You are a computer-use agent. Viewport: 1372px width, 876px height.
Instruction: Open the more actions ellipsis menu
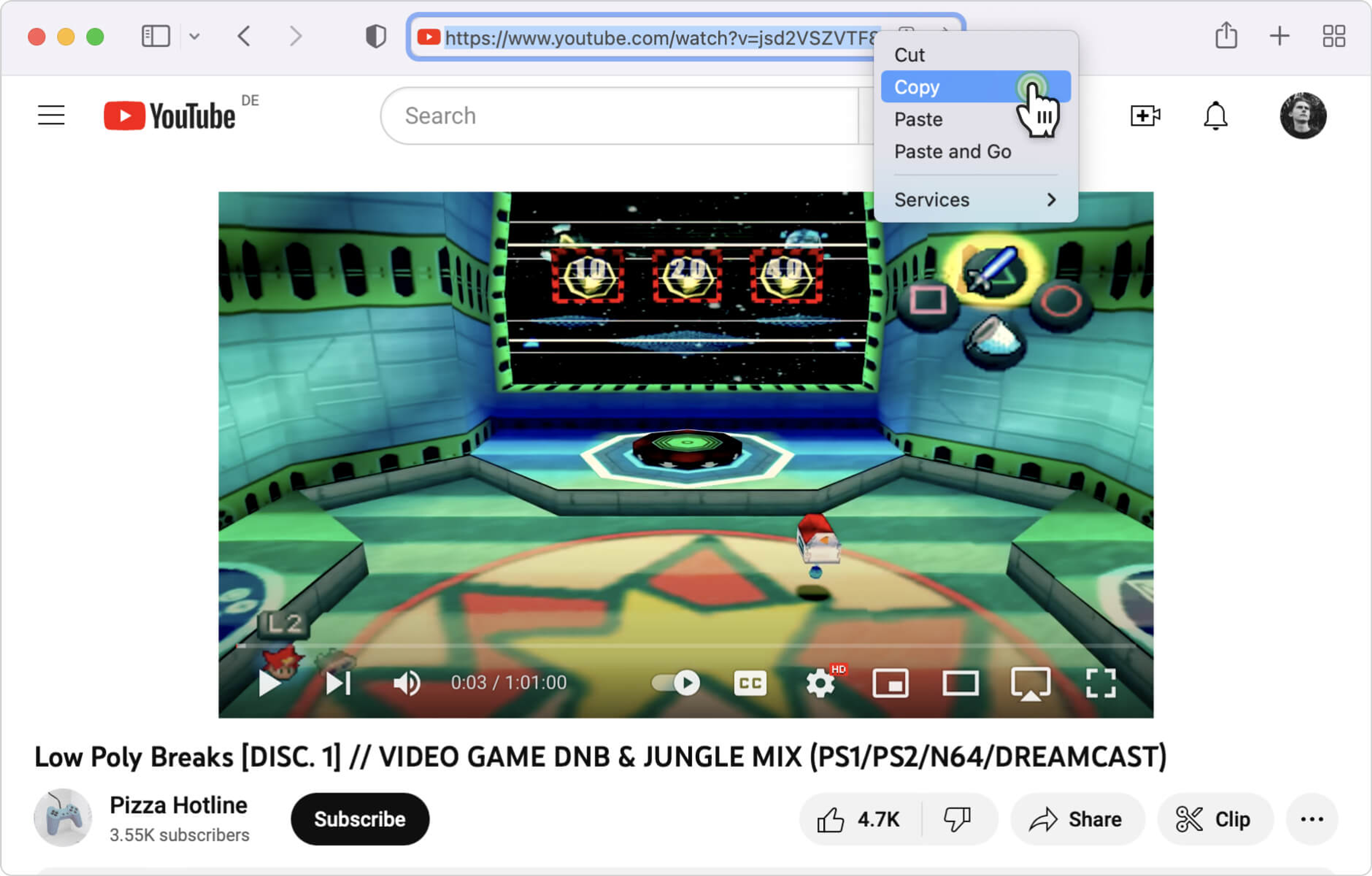(x=1312, y=819)
